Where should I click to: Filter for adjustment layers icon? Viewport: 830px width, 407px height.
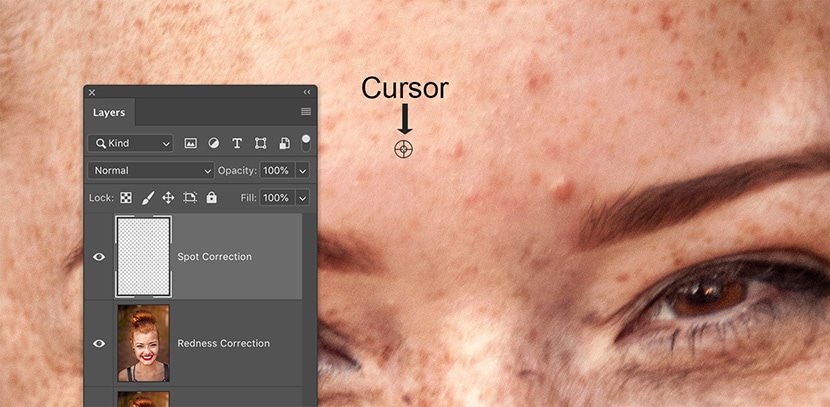(213, 143)
